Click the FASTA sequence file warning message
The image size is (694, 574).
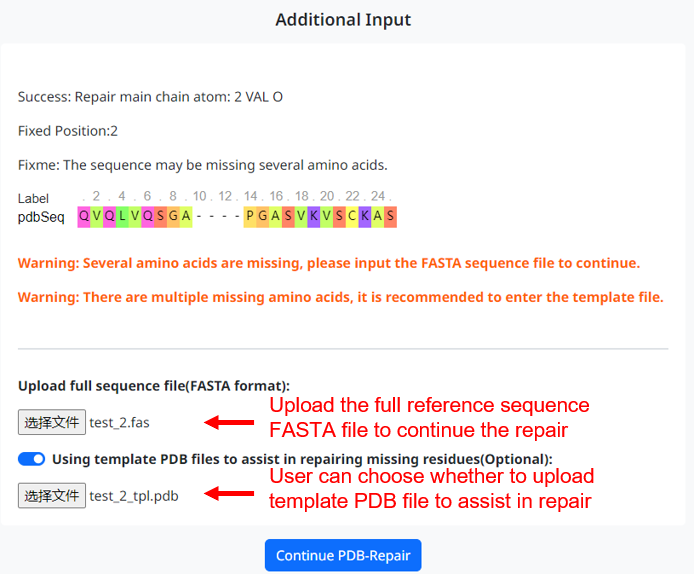tap(329, 263)
